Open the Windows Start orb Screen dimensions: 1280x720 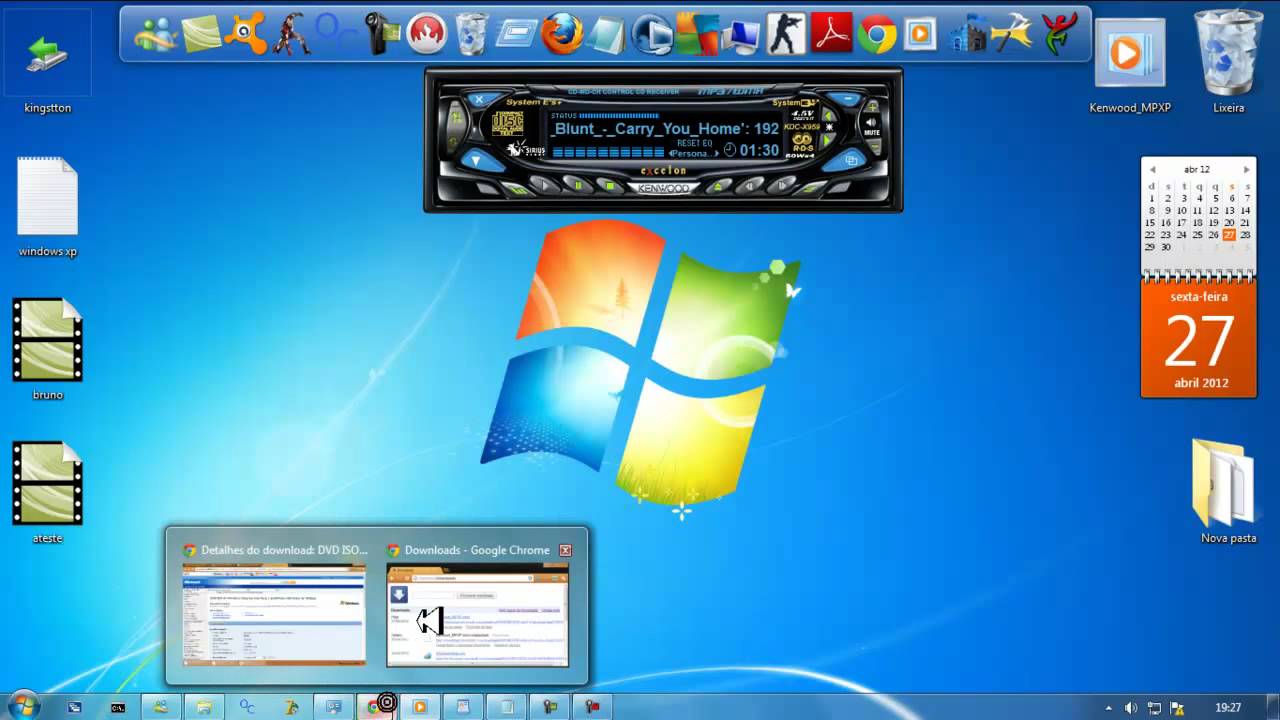pos(22,706)
